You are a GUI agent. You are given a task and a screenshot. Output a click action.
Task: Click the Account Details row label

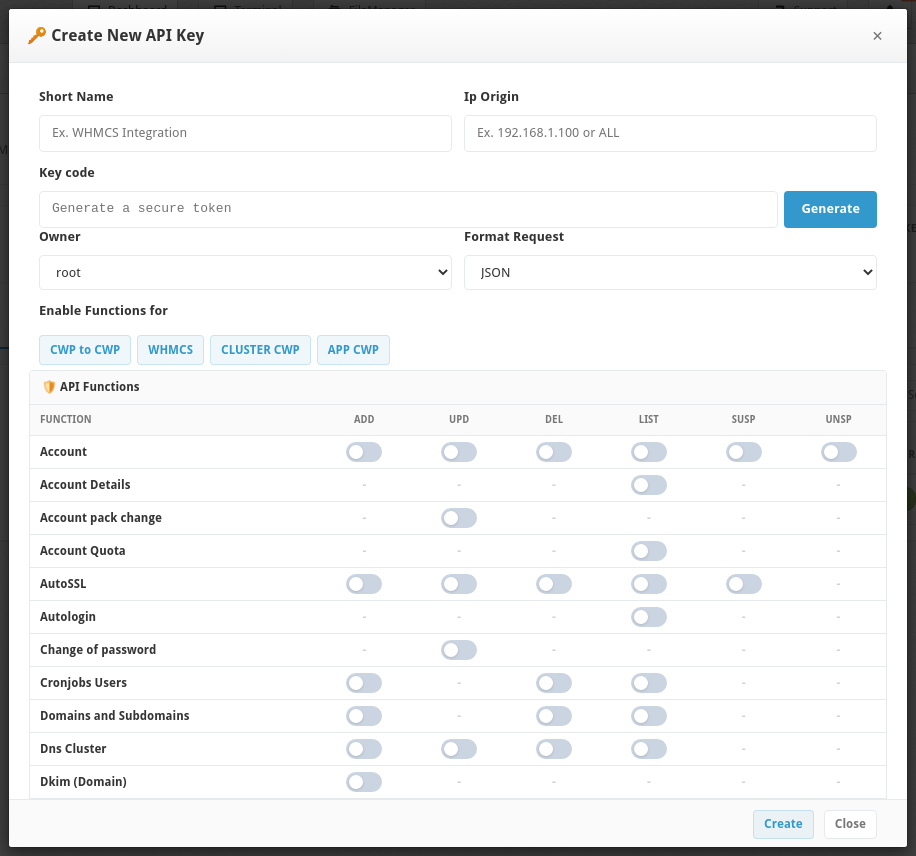point(85,485)
